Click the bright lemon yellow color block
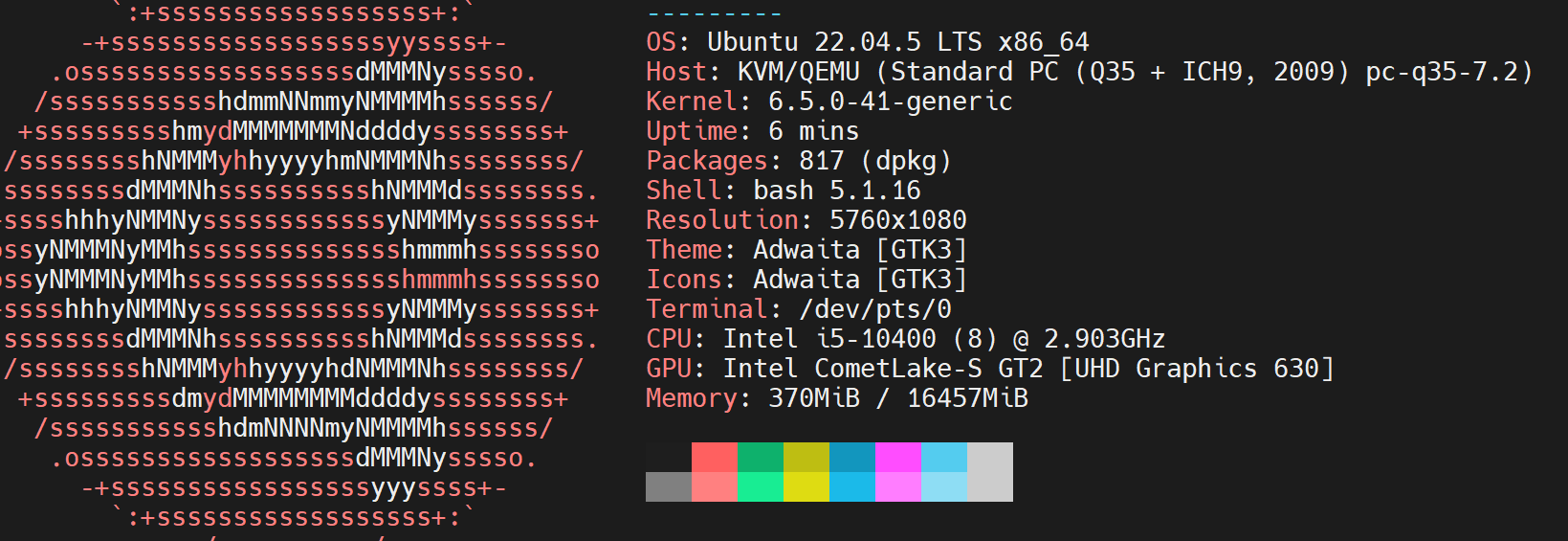 coord(806,486)
